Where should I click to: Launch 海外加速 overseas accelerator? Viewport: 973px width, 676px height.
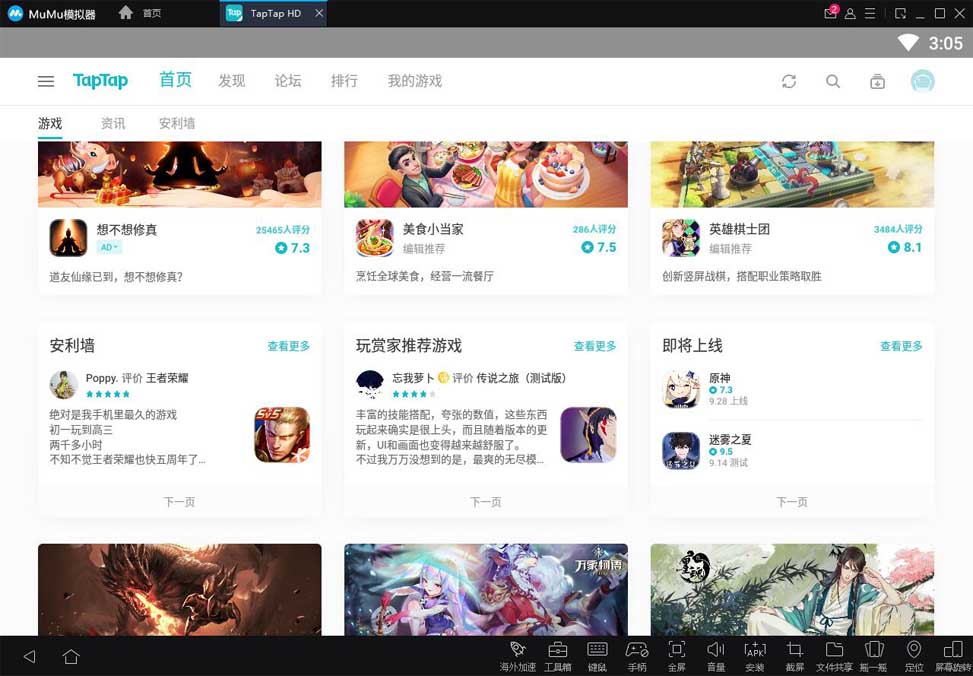pyautogui.click(x=518, y=657)
